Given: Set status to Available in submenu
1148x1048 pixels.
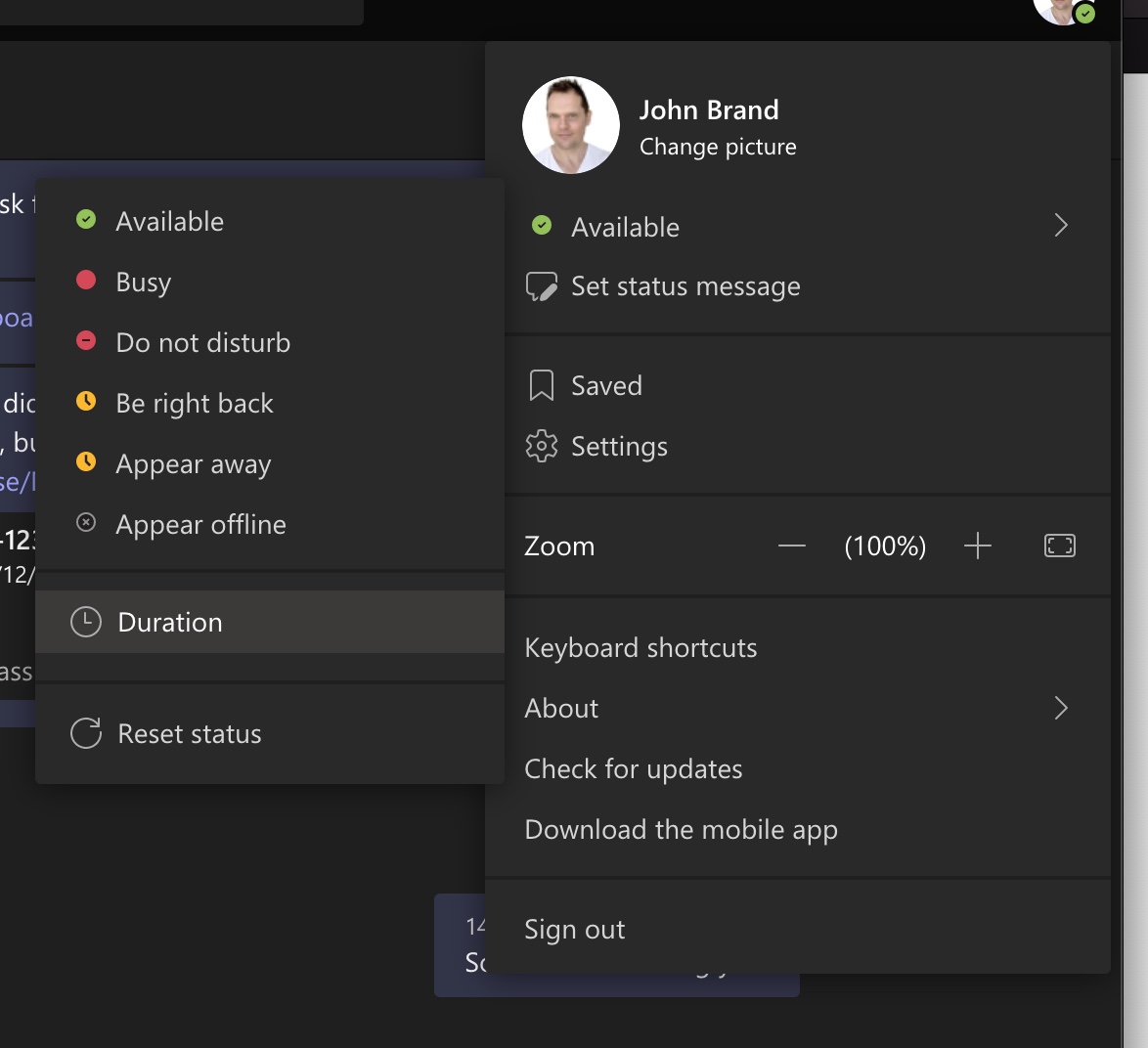Looking at the screenshot, I should [x=270, y=221].
